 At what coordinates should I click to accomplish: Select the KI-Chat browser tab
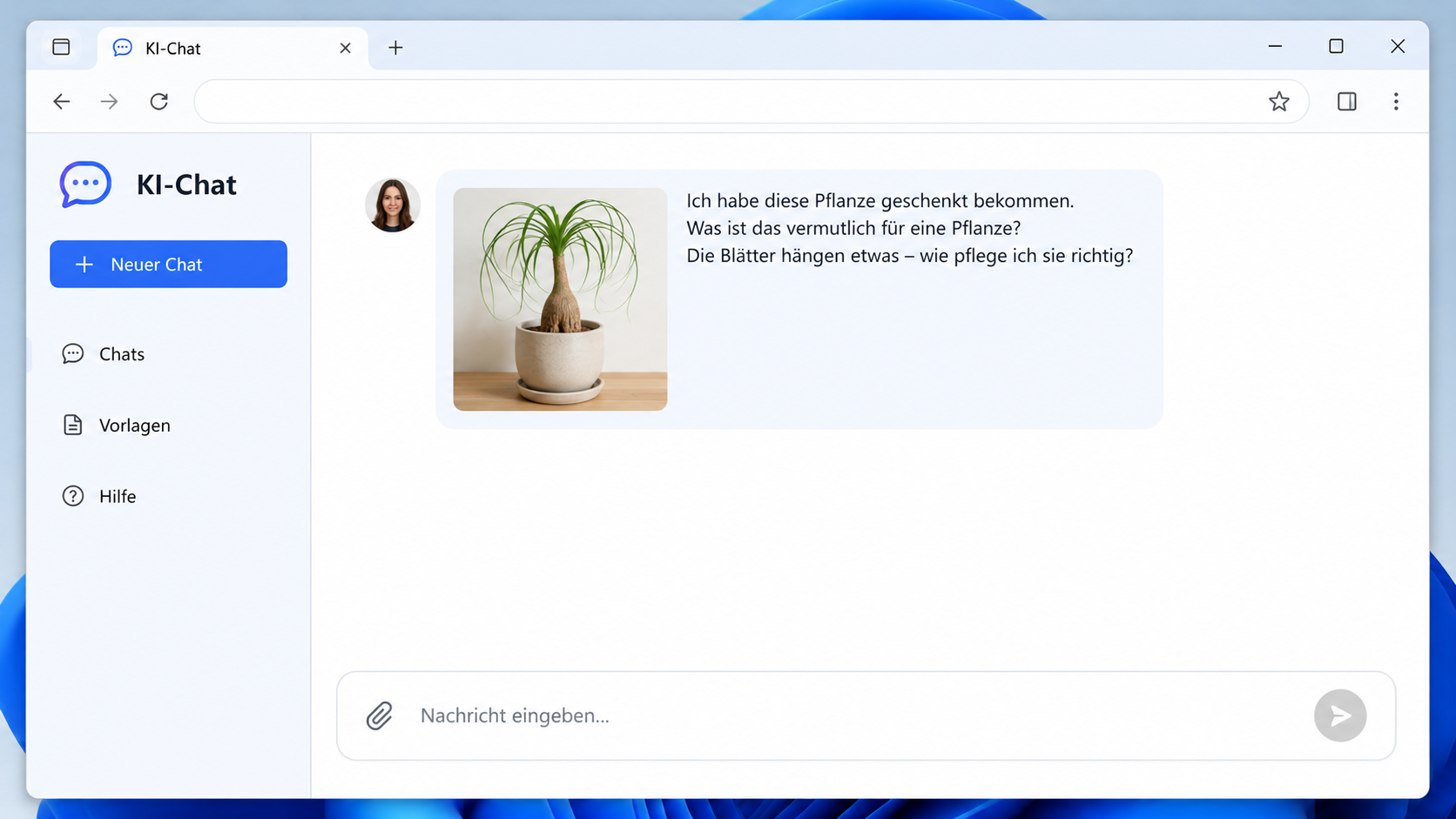coord(233,48)
